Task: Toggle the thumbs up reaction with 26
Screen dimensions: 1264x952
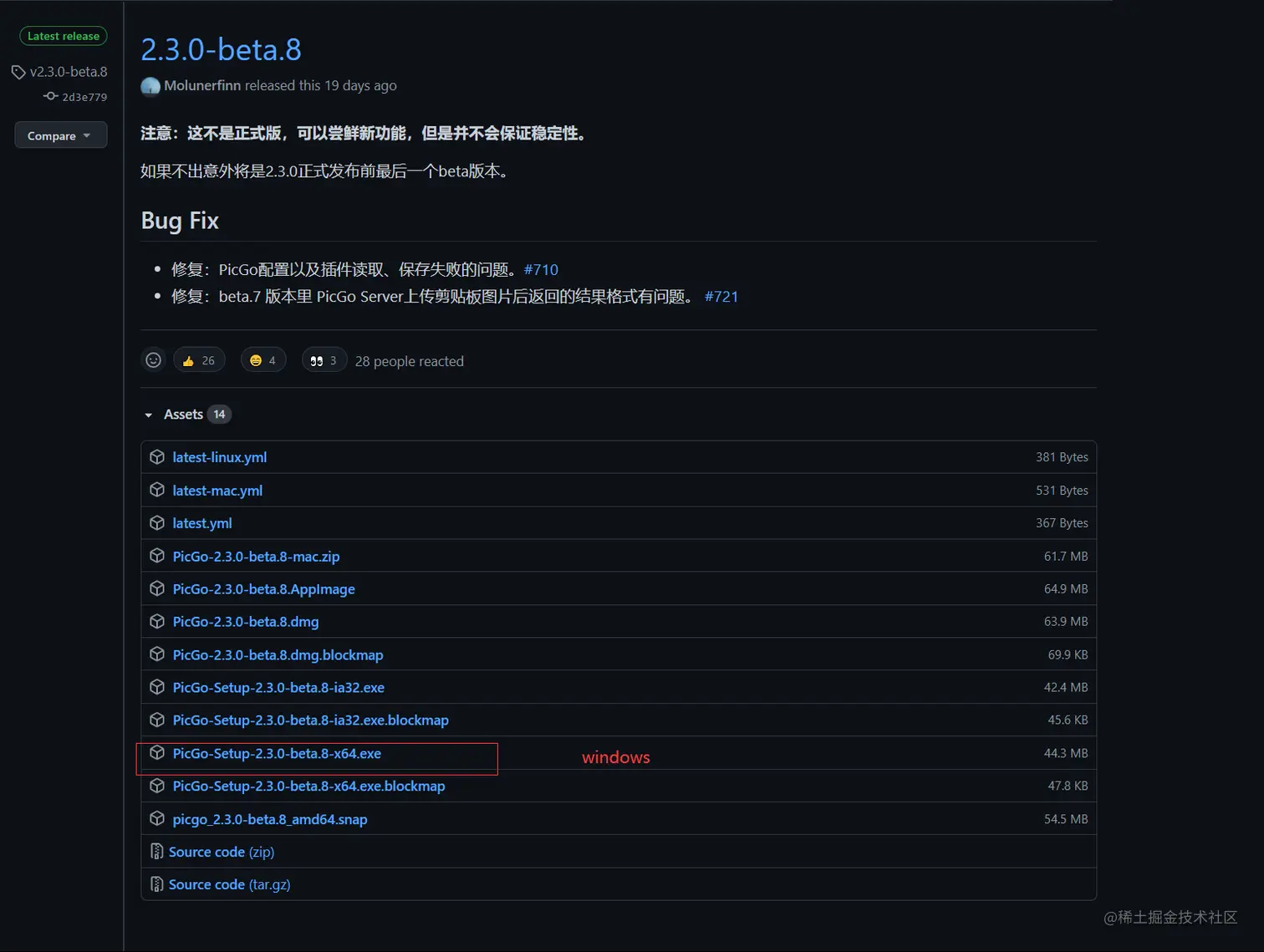Action: [199, 360]
